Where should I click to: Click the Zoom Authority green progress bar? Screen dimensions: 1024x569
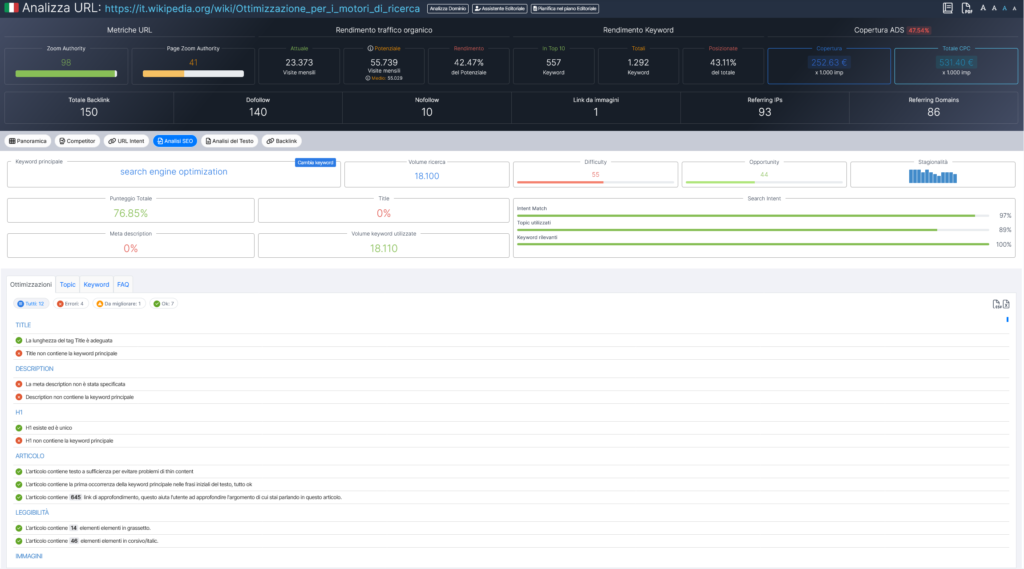click(x=66, y=74)
